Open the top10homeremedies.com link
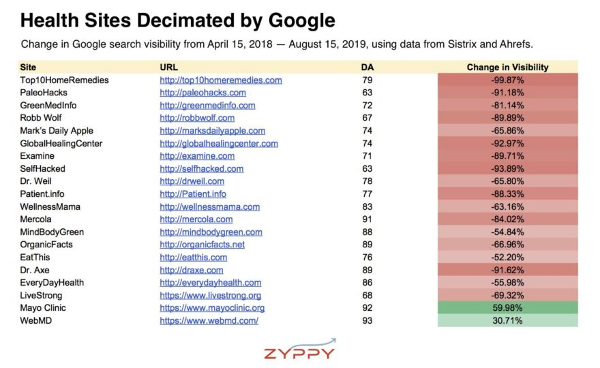This screenshot has height=368, width=600. pos(221,80)
